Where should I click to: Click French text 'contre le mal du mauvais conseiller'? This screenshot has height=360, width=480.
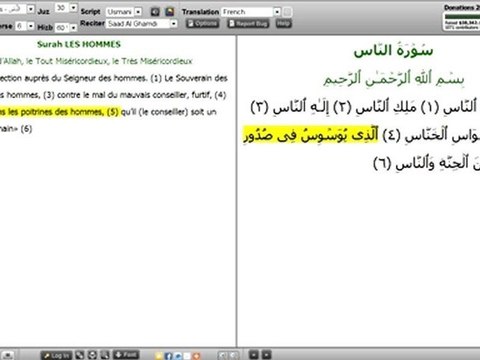click(x=123, y=95)
